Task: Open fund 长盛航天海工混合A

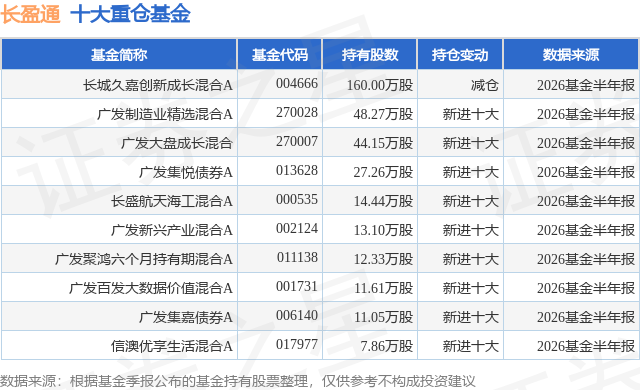Action: pyautogui.click(x=172, y=201)
